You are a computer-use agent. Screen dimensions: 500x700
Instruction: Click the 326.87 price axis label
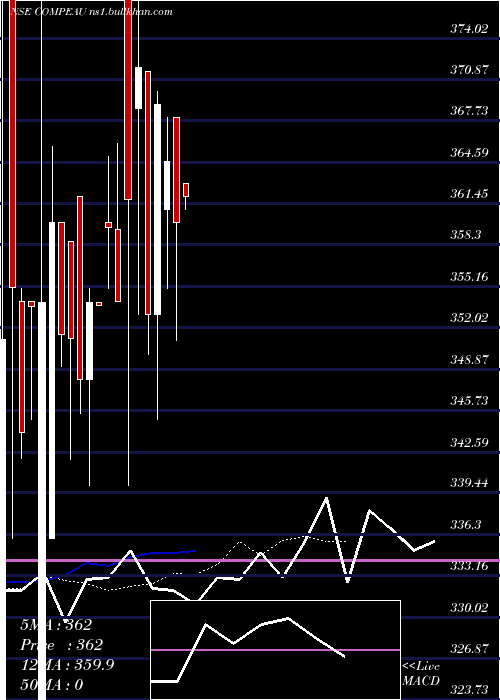click(x=469, y=649)
